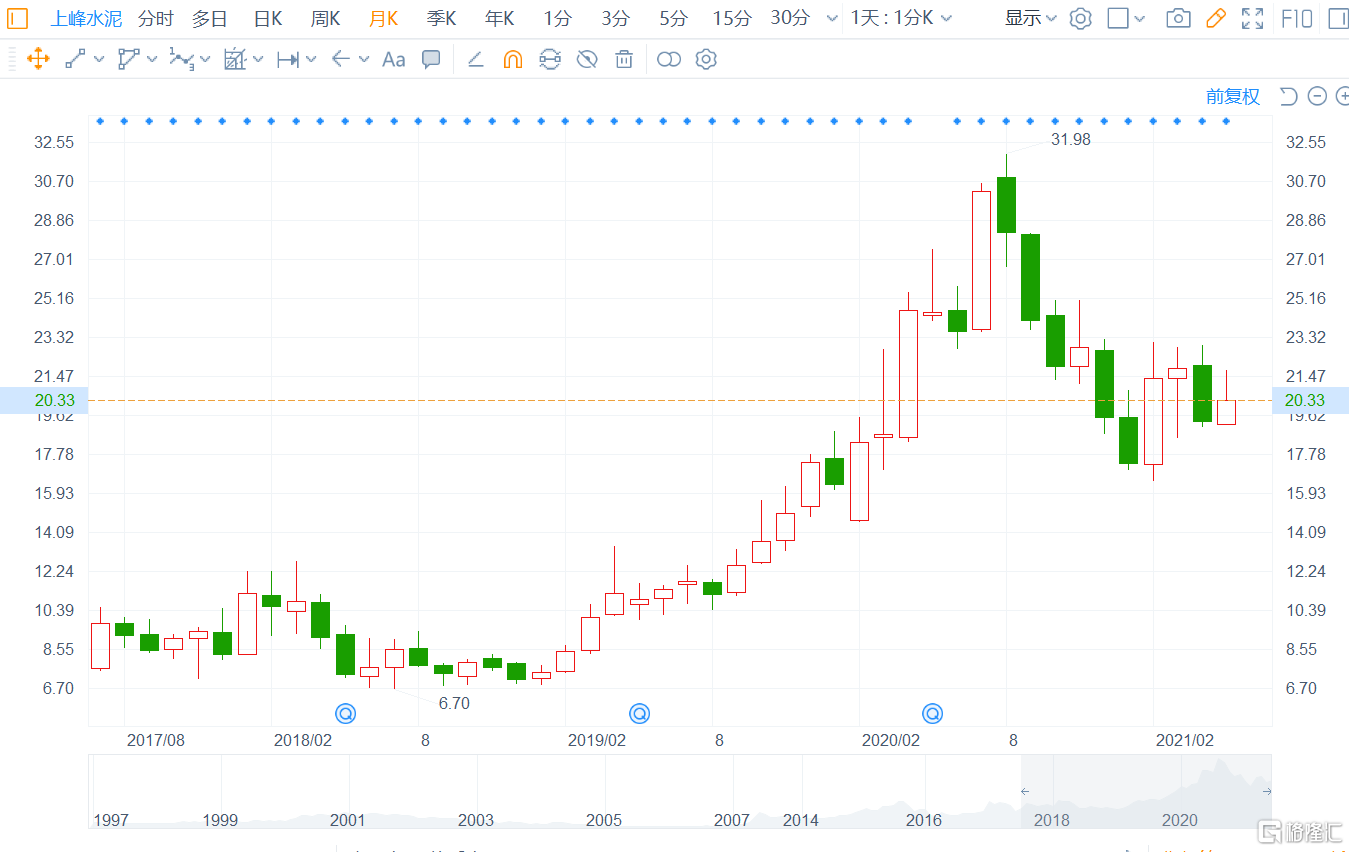The height and width of the screenshot is (852, 1349).
Task: Select the 30分 period button
Action: tap(790, 18)
